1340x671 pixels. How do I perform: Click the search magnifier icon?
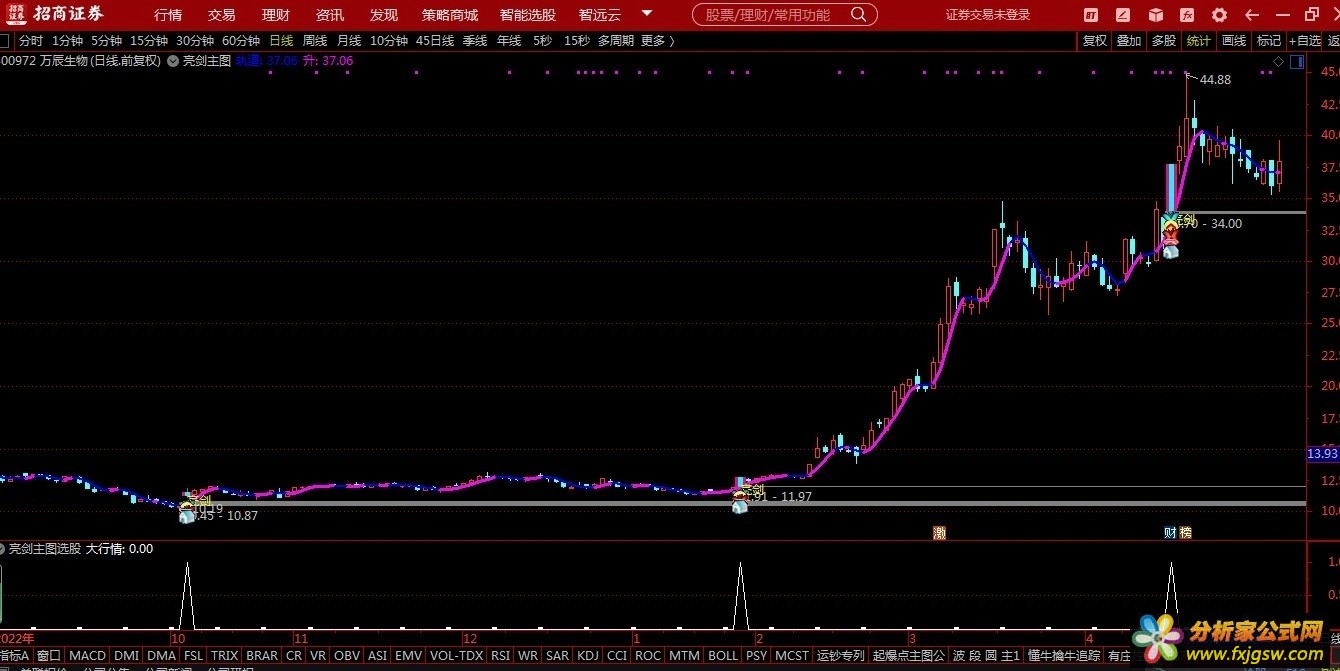858,15
